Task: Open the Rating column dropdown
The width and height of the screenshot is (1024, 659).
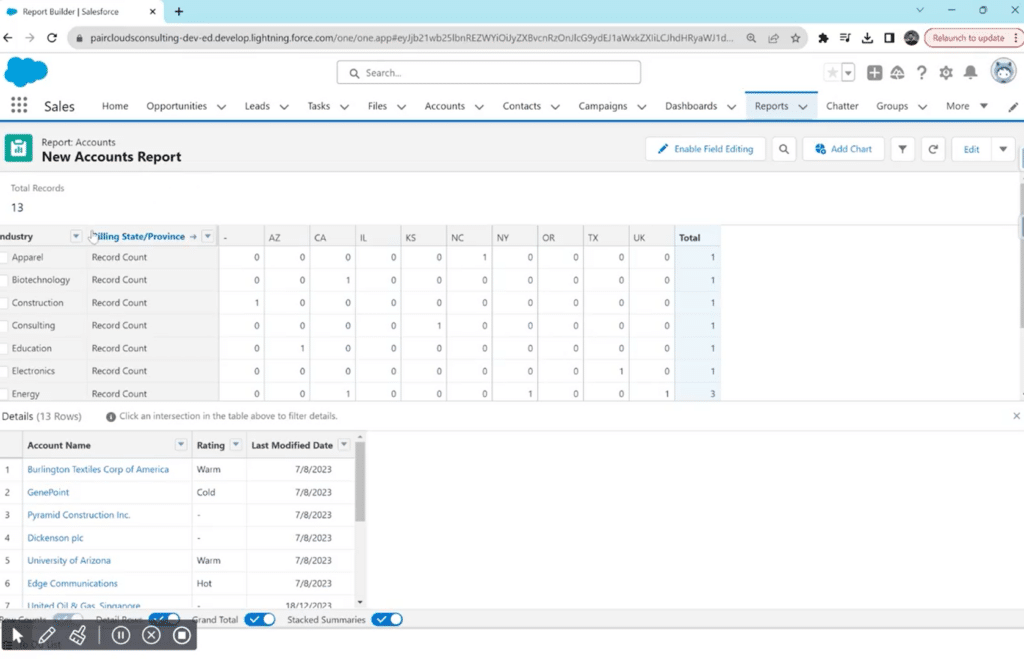Action: (236, 445)
